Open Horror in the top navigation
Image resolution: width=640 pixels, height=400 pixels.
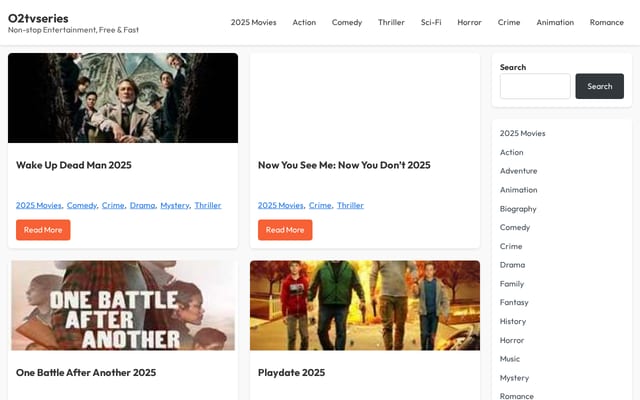click(469, 22)
